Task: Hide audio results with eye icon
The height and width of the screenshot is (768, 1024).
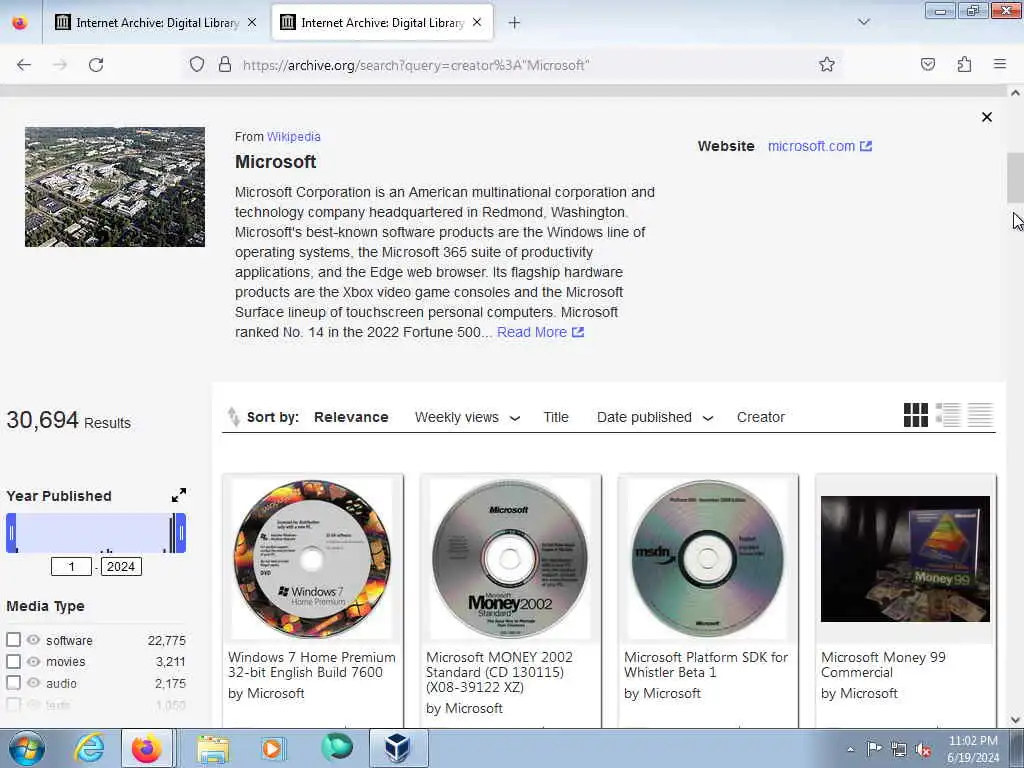Action: pos(33,683)
